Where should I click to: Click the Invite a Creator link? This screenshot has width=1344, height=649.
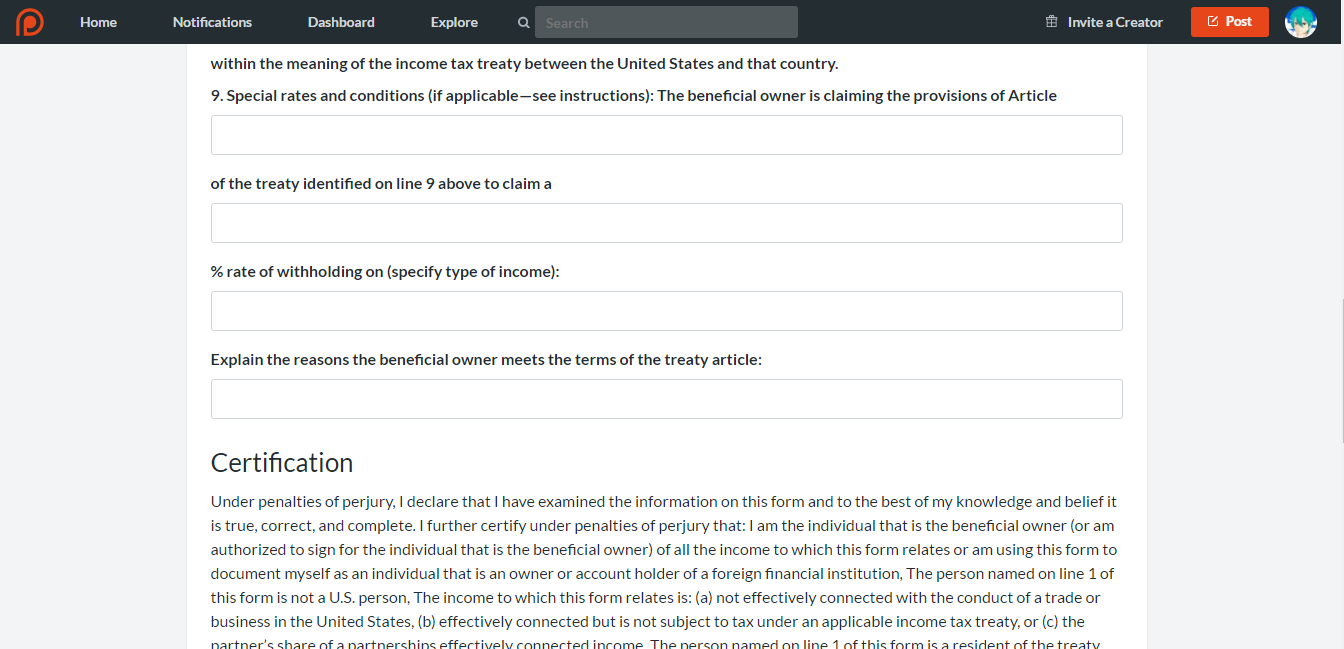point(1115,22)
